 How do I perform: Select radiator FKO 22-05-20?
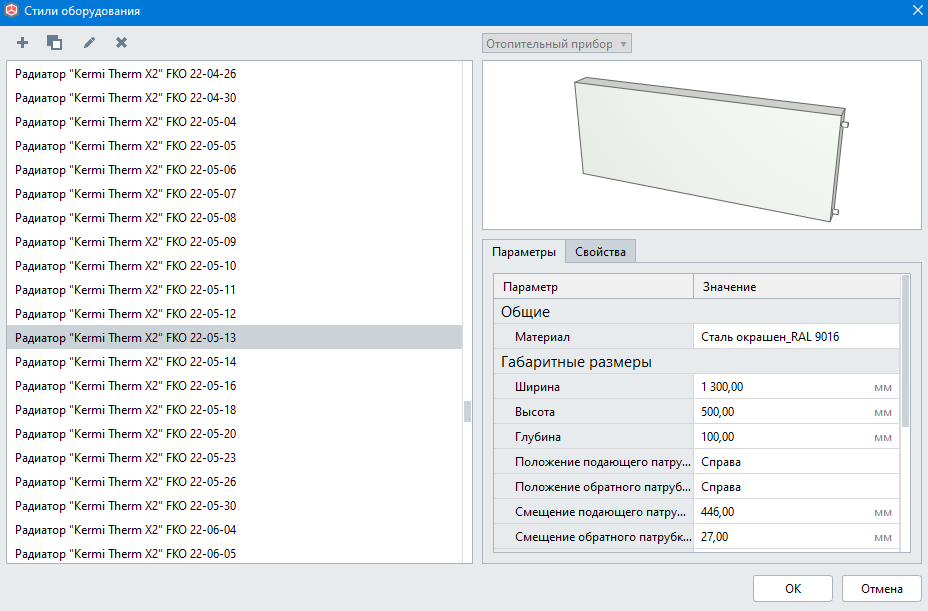click(x=234, y=433)
